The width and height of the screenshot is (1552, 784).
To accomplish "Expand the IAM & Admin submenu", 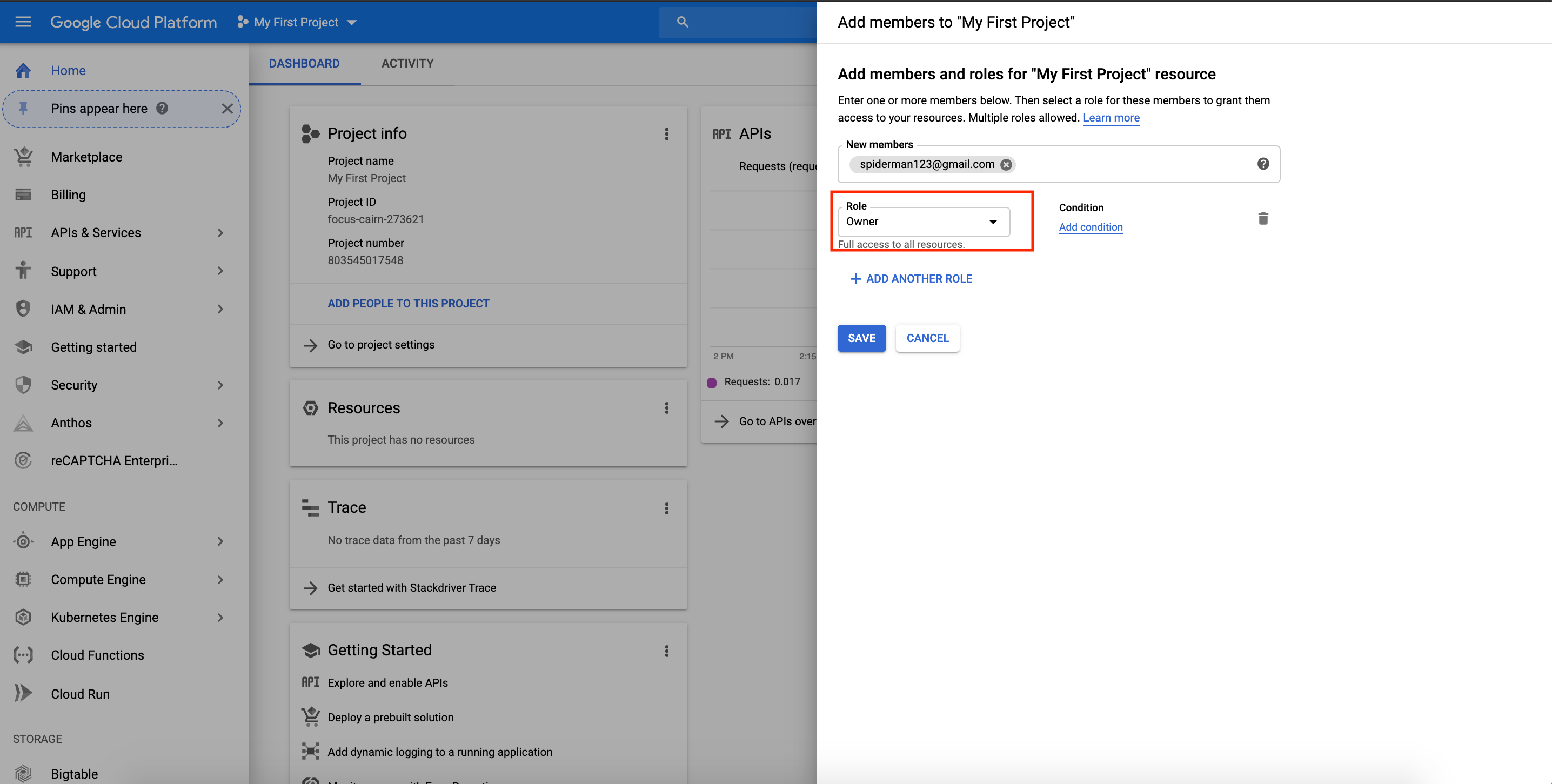I will [220, 309].
